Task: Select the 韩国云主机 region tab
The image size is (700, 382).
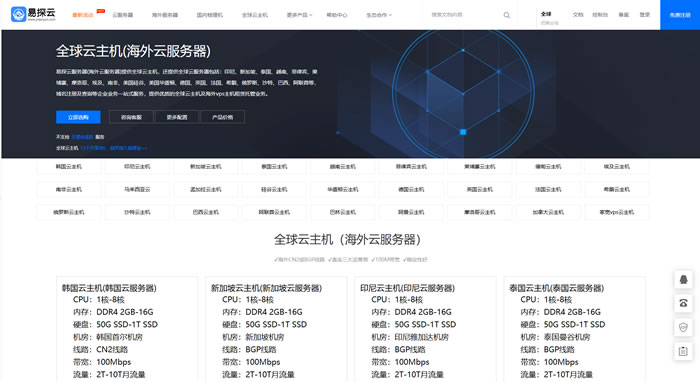Action: pyautogui.click(x=69, y=166)
